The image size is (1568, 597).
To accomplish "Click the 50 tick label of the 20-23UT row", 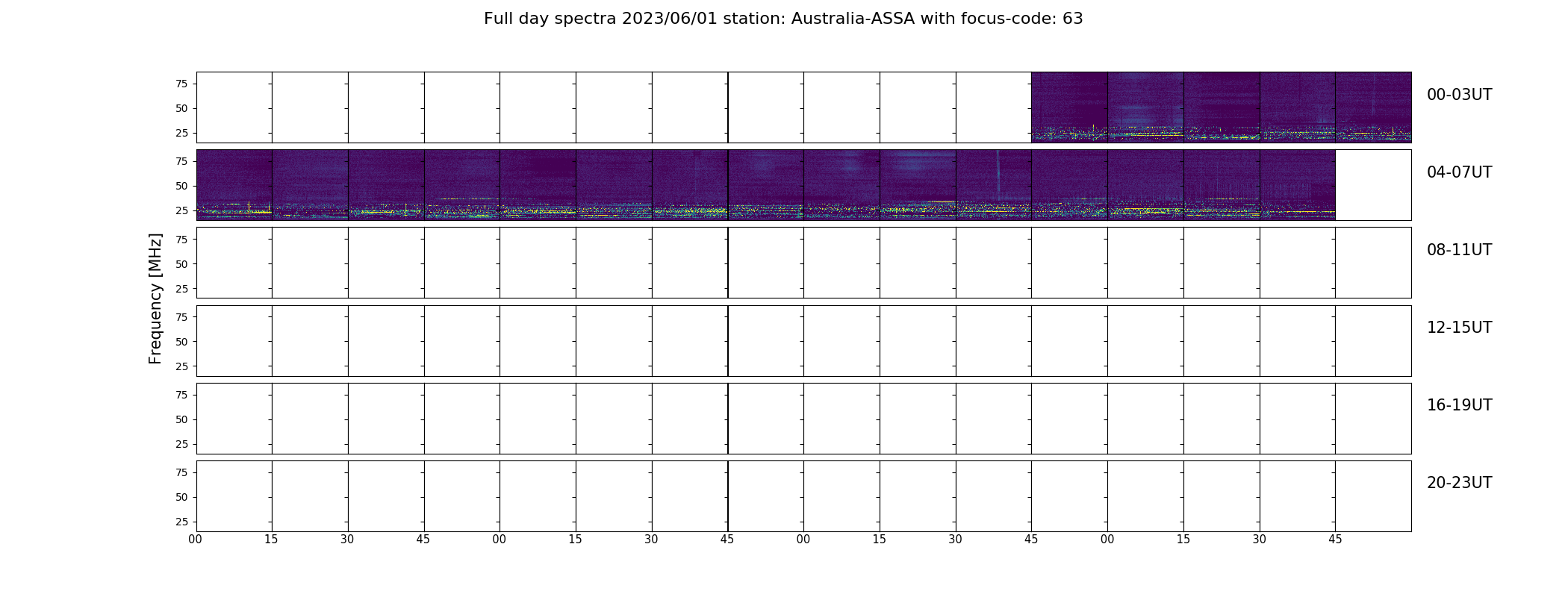I will tap(181, 497).
